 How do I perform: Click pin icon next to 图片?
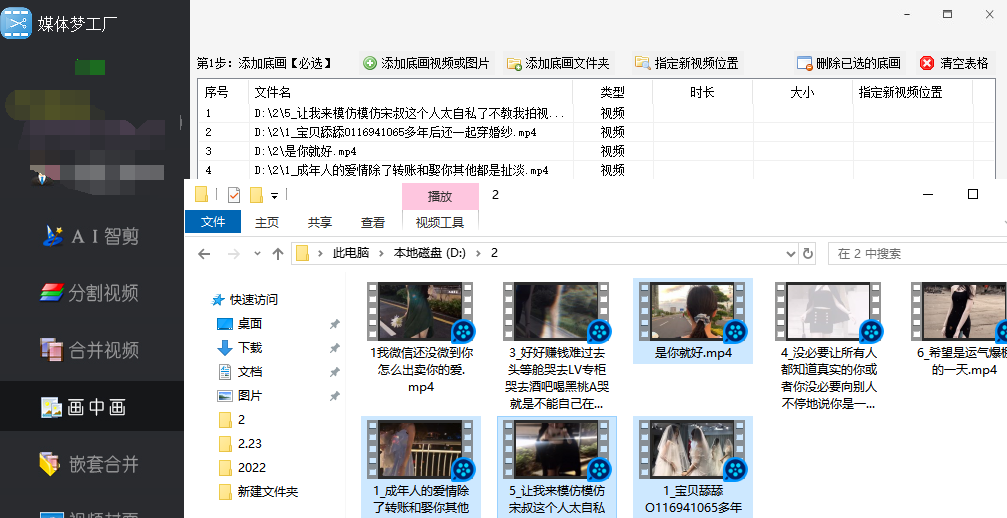pyautogui.click(x=335, y=396)
